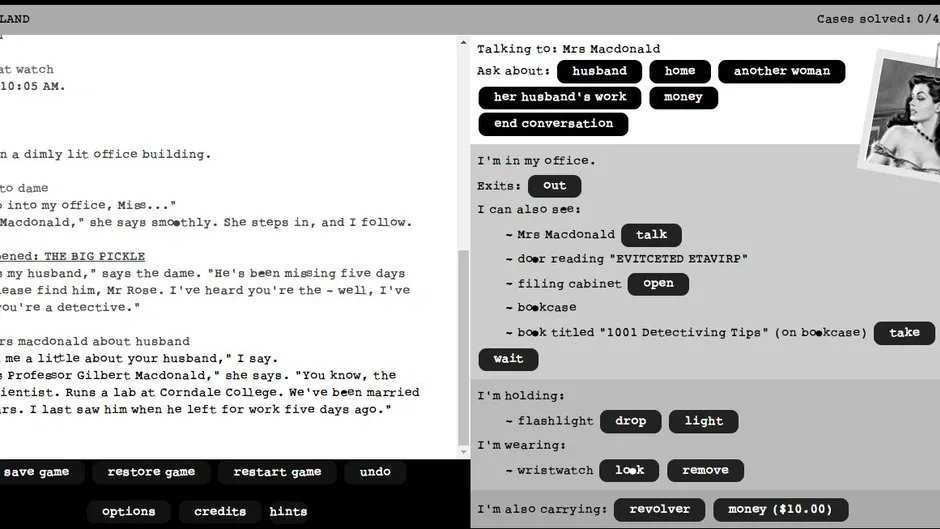Look at the wristwatch

click(x=629, y=470)
